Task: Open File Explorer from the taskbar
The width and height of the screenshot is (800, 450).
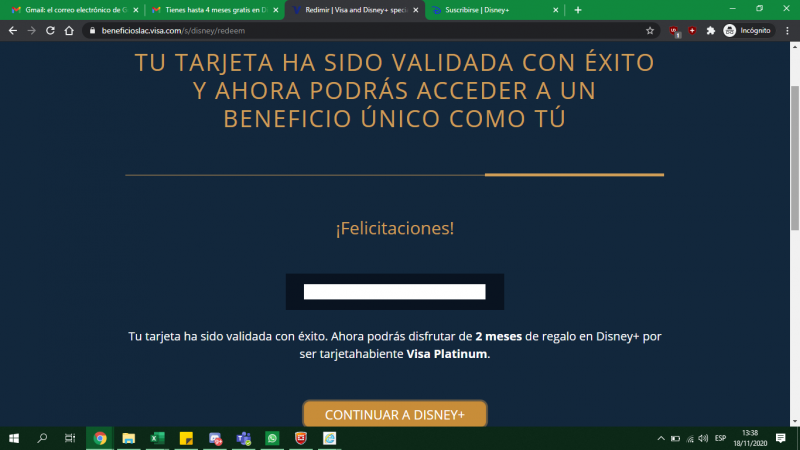Action: [x=129, y=438]
